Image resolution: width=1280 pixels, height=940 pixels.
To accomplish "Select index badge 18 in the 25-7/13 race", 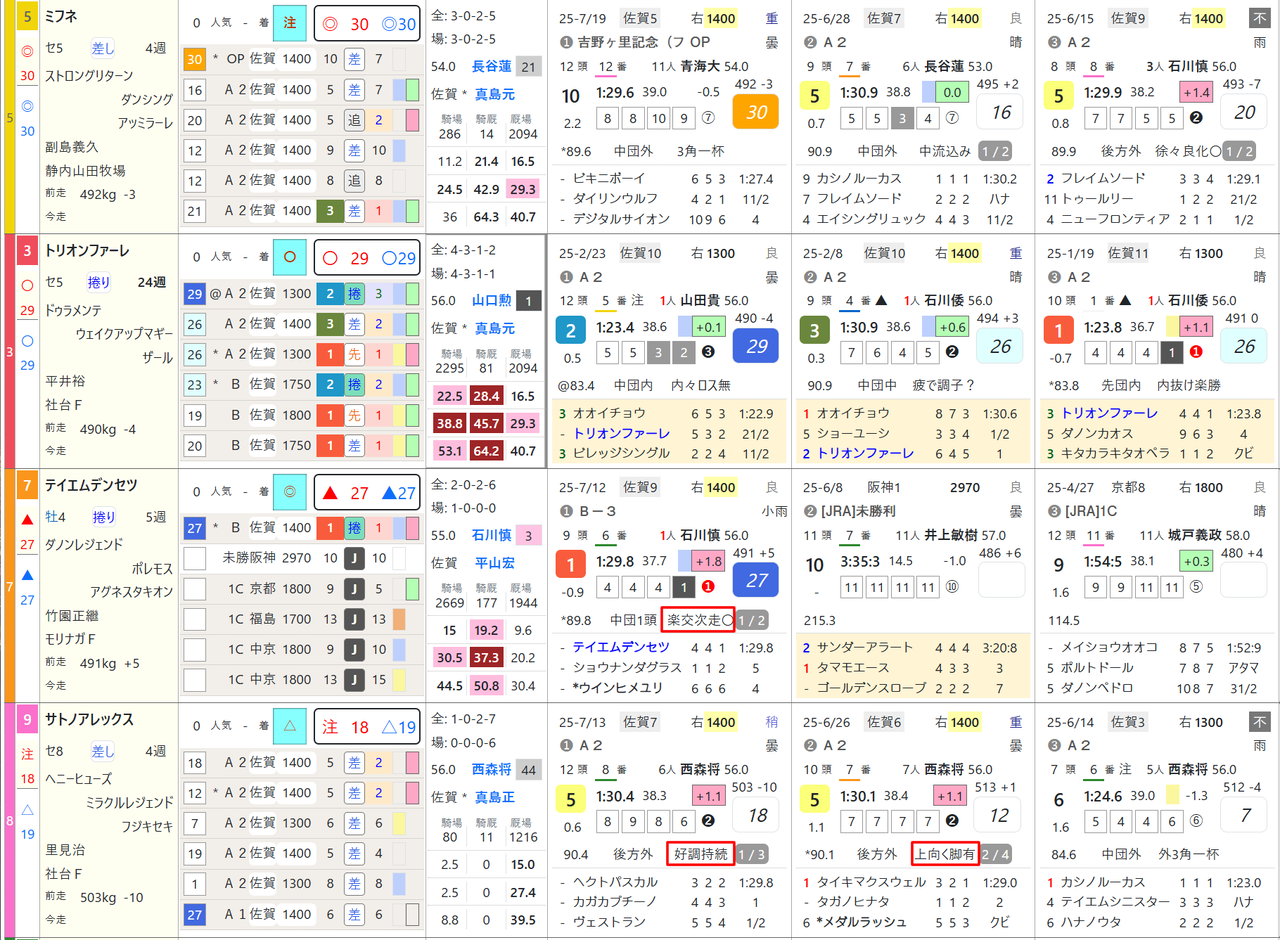I will [x=756, y=814].
